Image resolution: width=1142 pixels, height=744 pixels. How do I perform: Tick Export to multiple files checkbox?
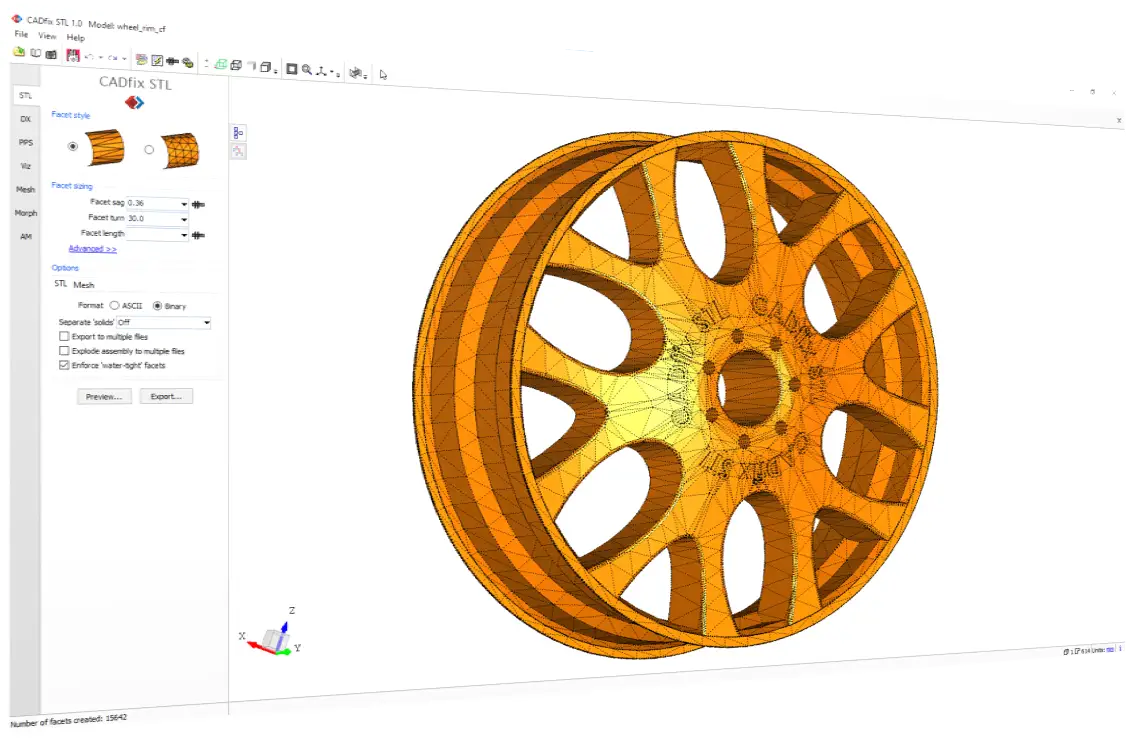(64, 336)
